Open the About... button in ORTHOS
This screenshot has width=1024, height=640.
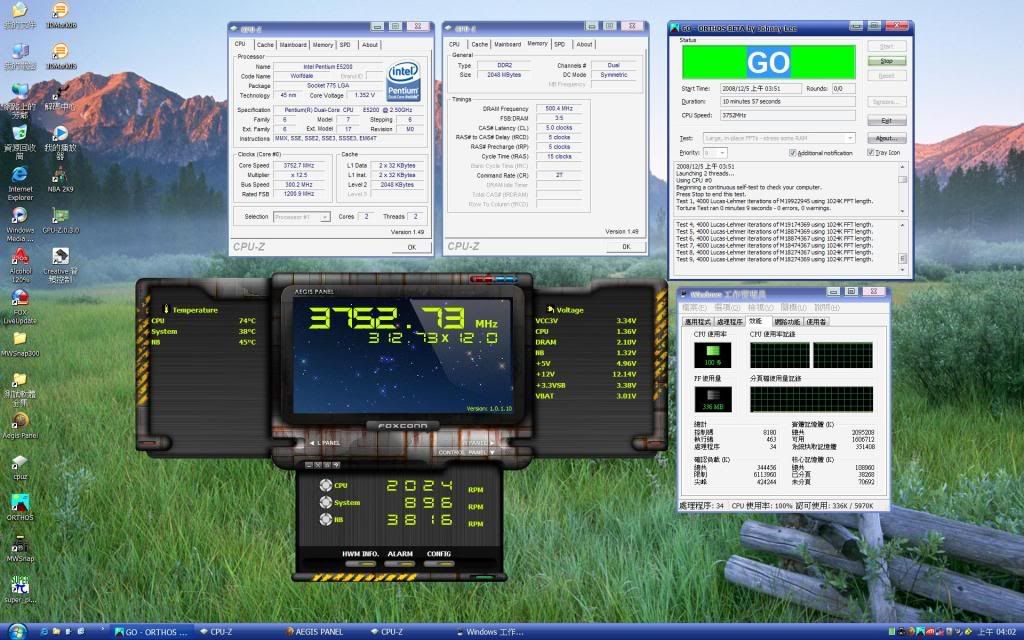coord(887,138)
